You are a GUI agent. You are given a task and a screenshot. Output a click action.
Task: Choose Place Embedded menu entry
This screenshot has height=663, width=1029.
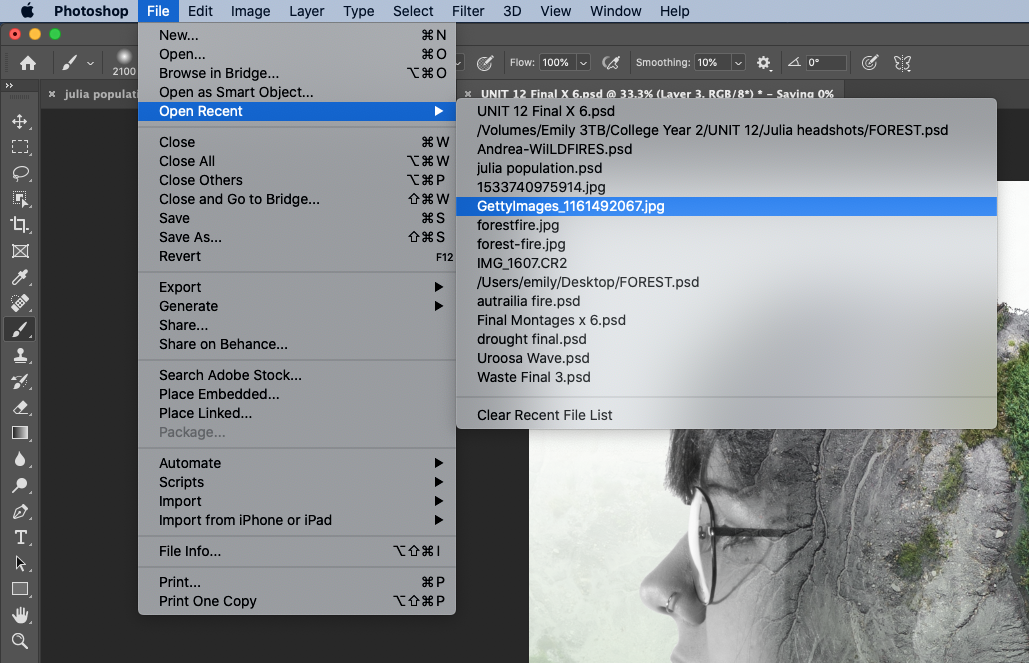(x=297, y=394)
